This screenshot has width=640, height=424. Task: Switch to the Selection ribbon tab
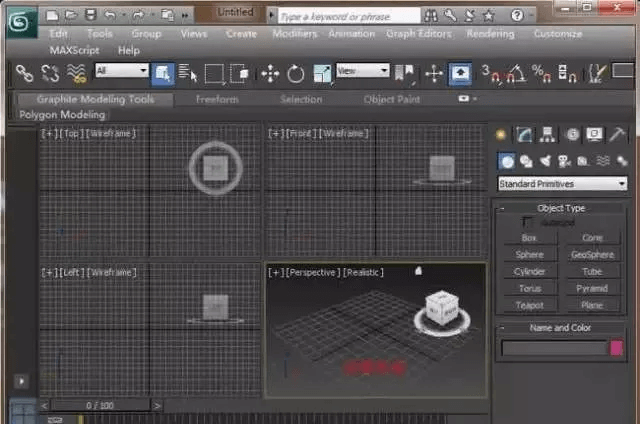tap(301, 99)
